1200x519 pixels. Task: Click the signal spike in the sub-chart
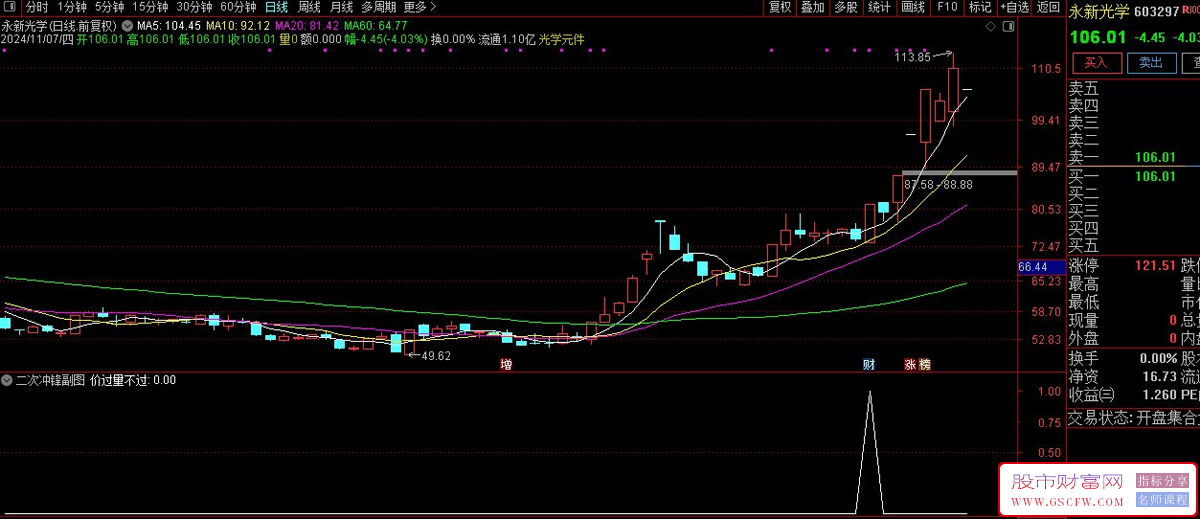point(869,450)
